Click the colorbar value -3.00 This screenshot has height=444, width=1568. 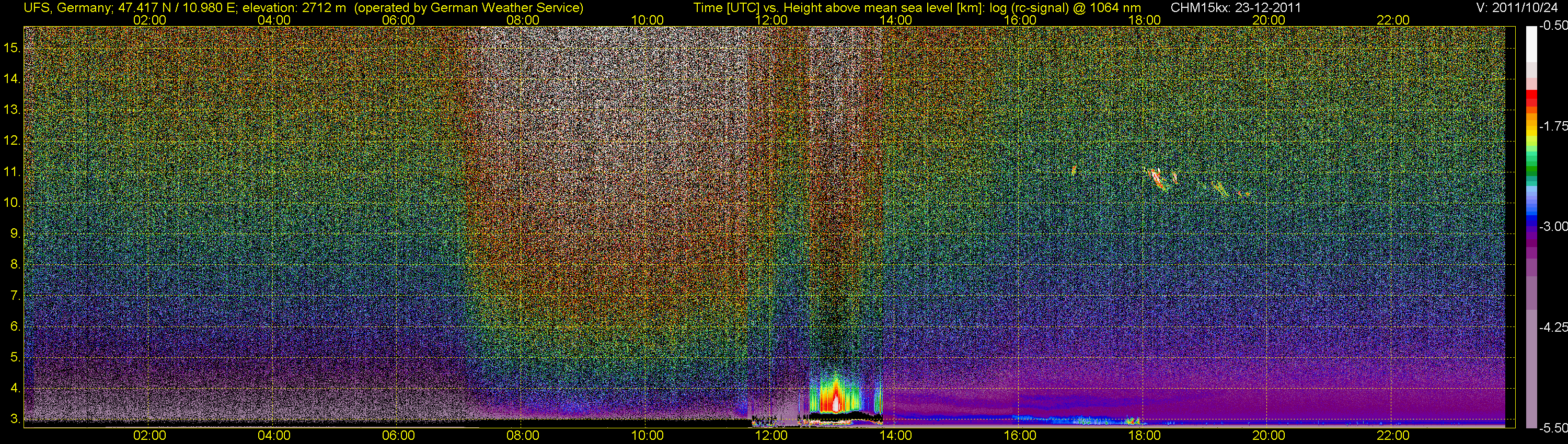[1553, 226]
